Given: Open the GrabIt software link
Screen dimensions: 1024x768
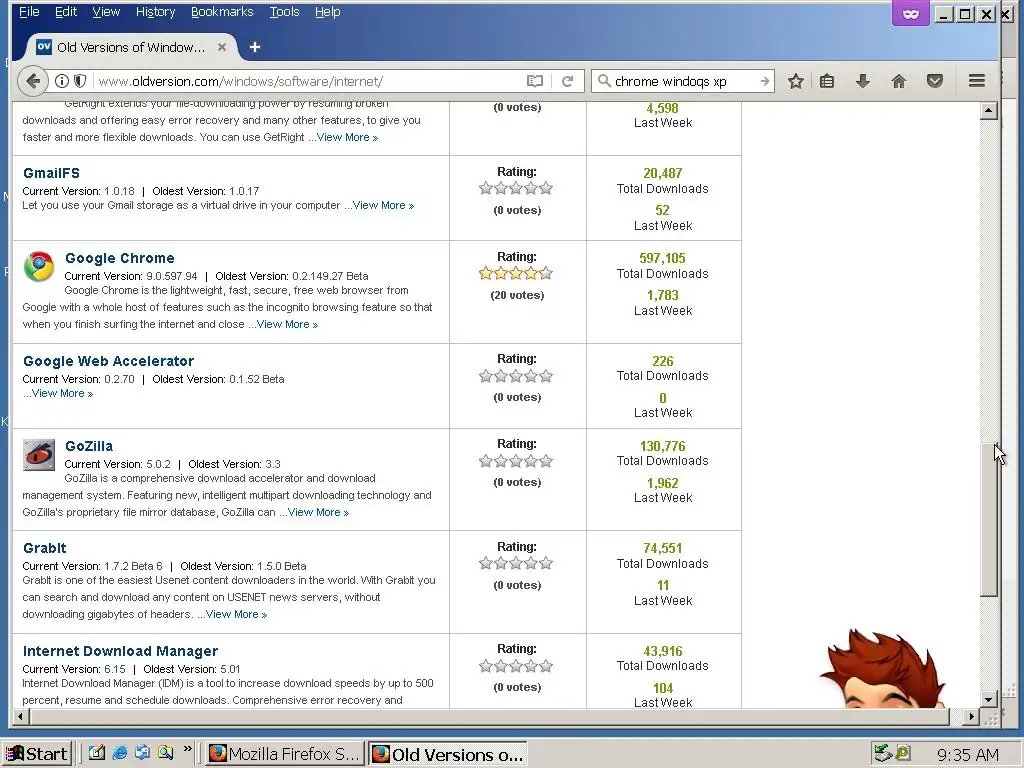Looking at the screenshot, I should [x=44, y=548].
